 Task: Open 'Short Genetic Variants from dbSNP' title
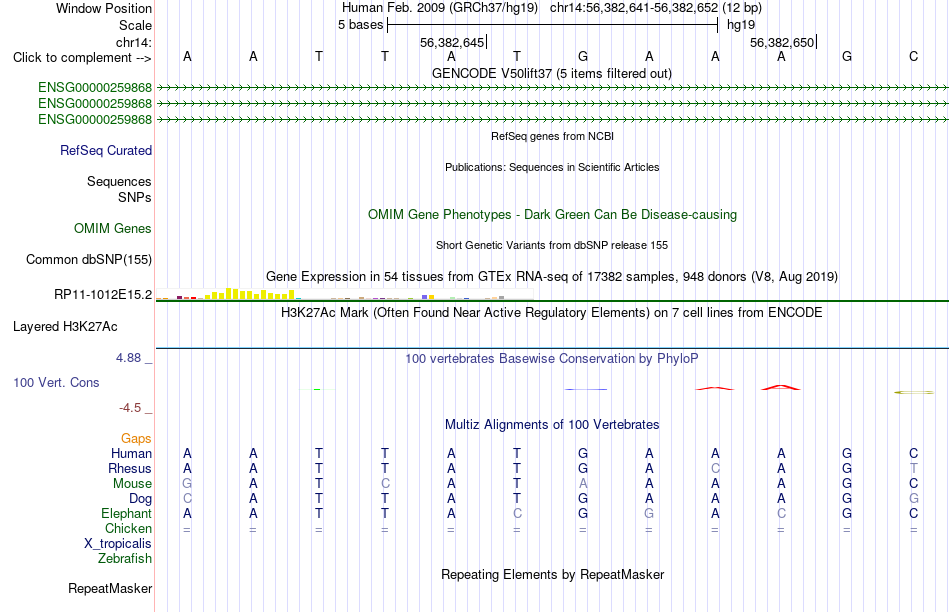click(x=551, y=245)
